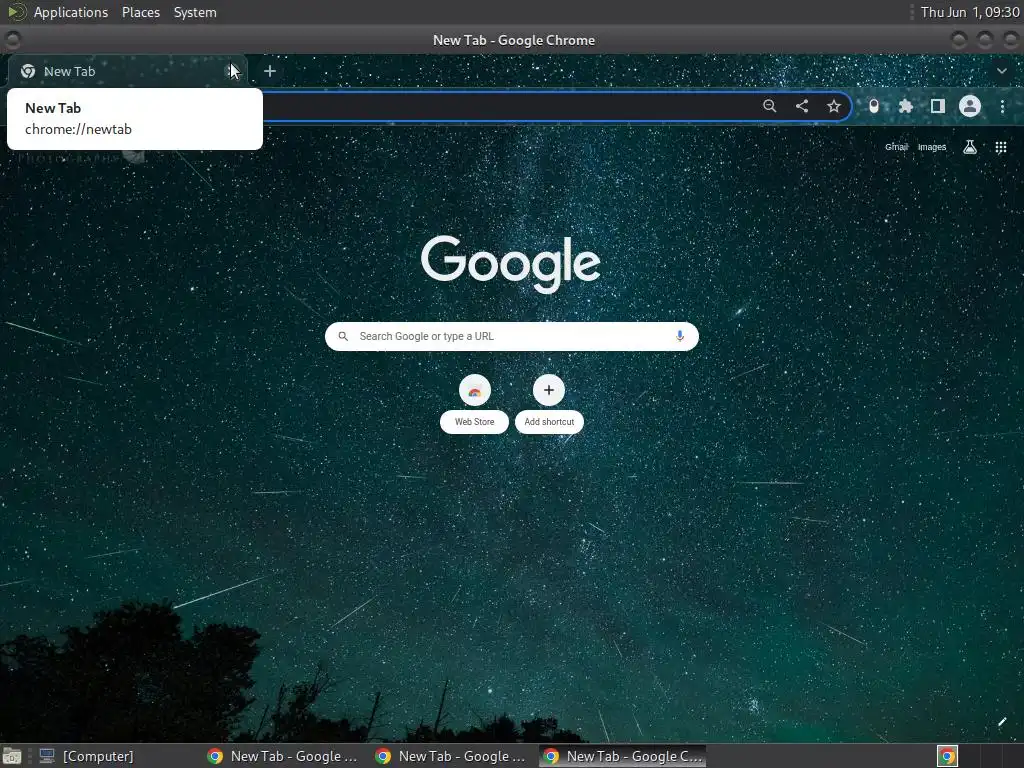Bookmark this tab with the star icon
Image resolution: width=1024 pixels, height=768 pixels.
coord(834,106)
